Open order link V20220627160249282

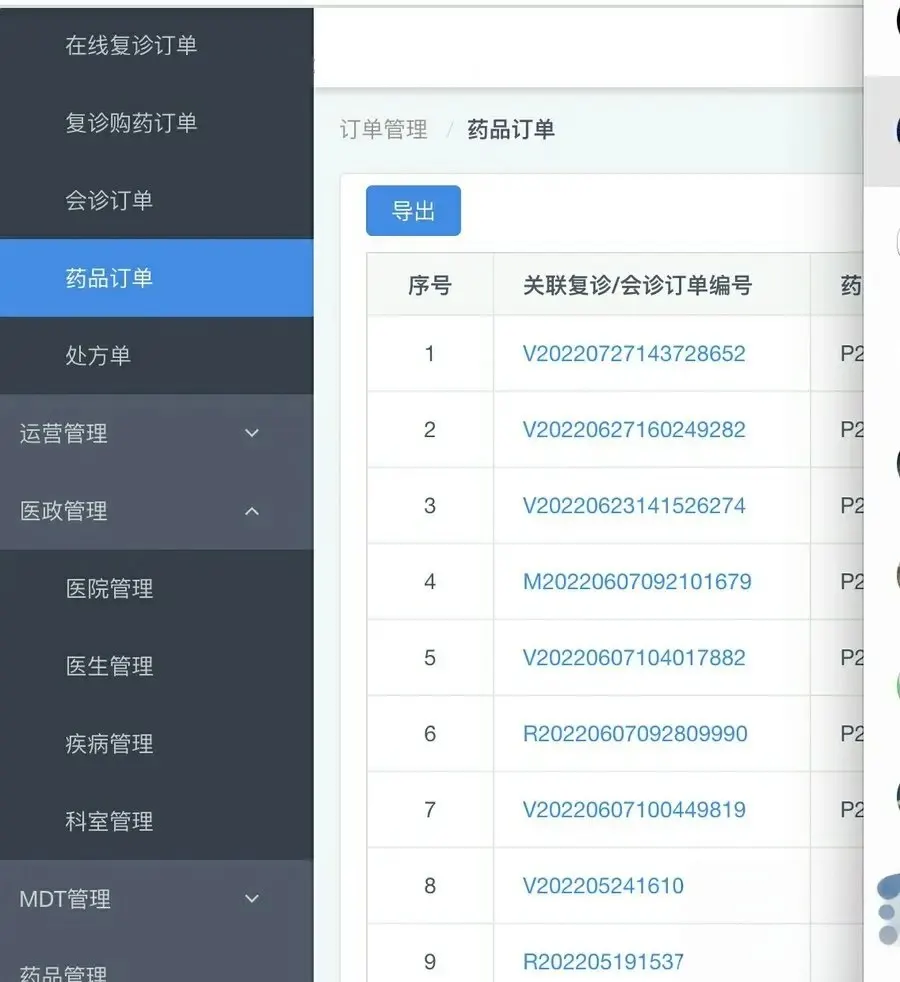634,430
